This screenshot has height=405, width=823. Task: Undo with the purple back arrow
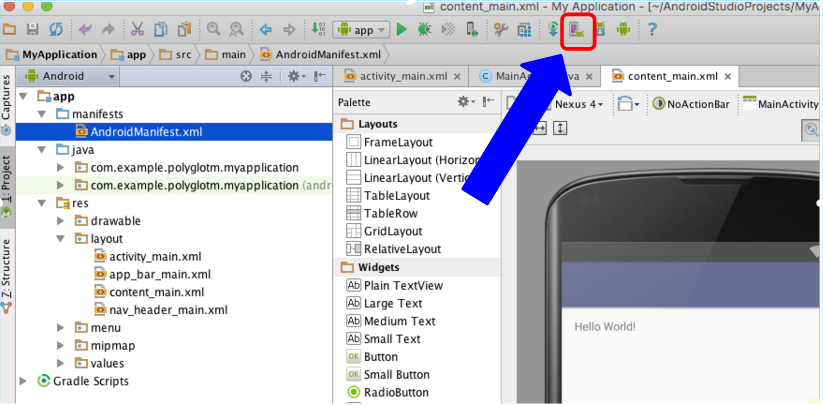85,29
